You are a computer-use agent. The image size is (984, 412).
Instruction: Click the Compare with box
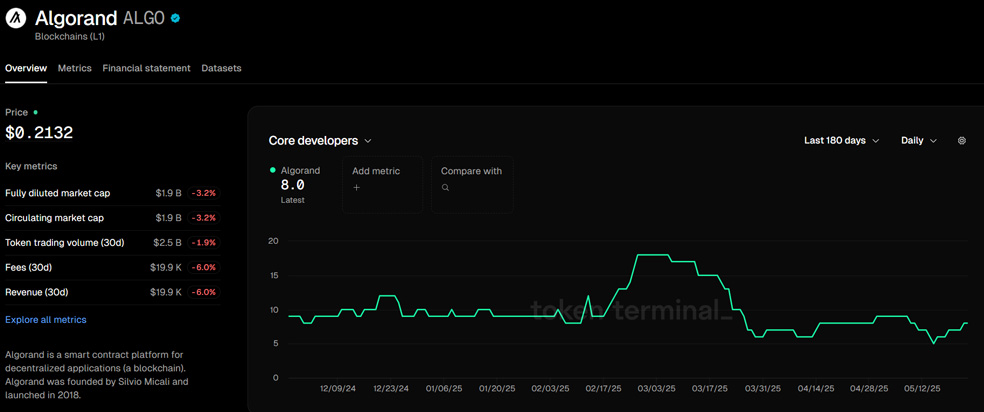472,183
